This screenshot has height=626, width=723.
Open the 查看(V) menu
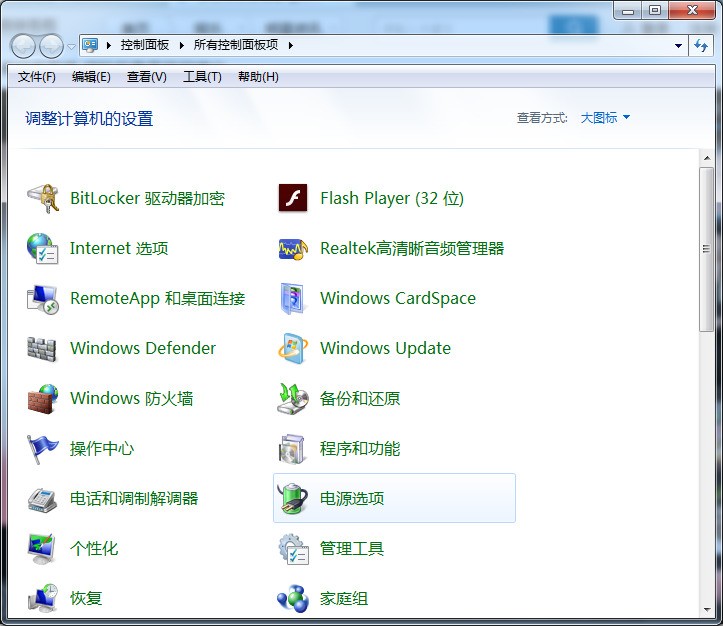point(147,77)
